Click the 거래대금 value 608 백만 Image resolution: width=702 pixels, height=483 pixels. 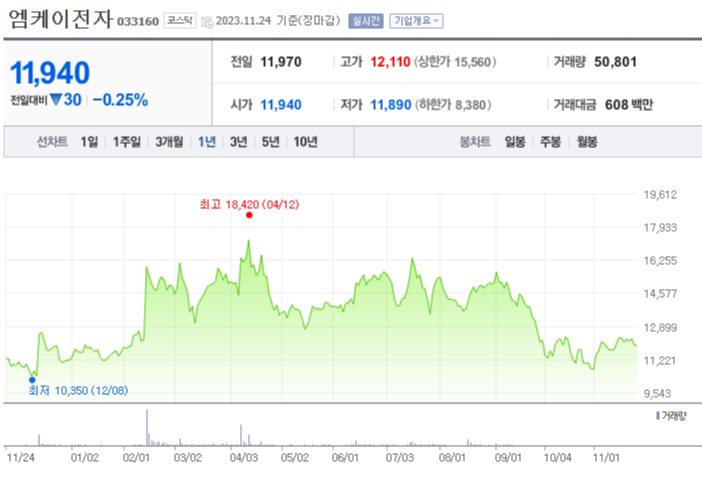click(x=629, y=105)
